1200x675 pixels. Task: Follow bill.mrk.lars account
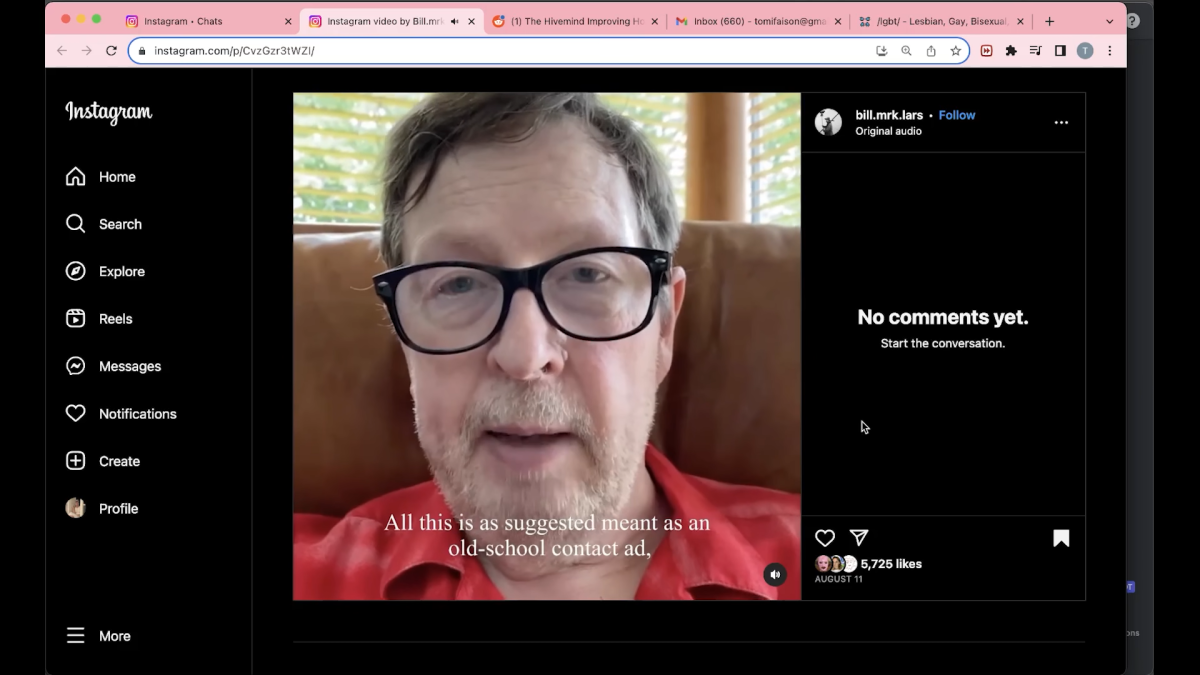[957, 115]
